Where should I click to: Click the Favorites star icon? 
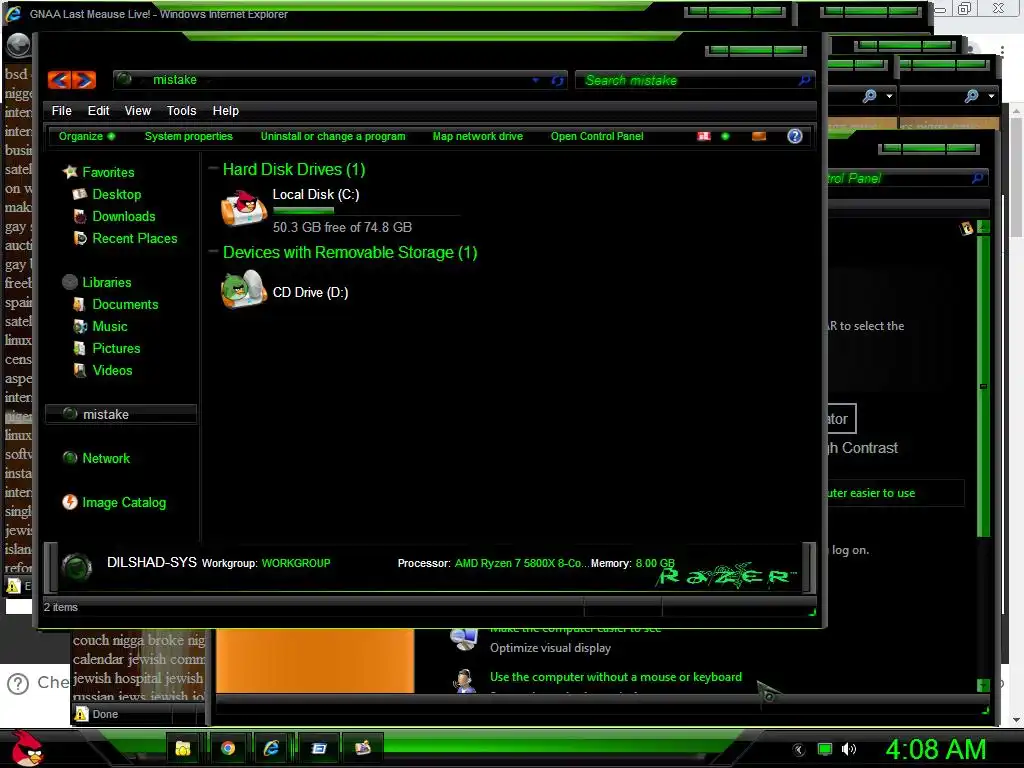(70, 172)
